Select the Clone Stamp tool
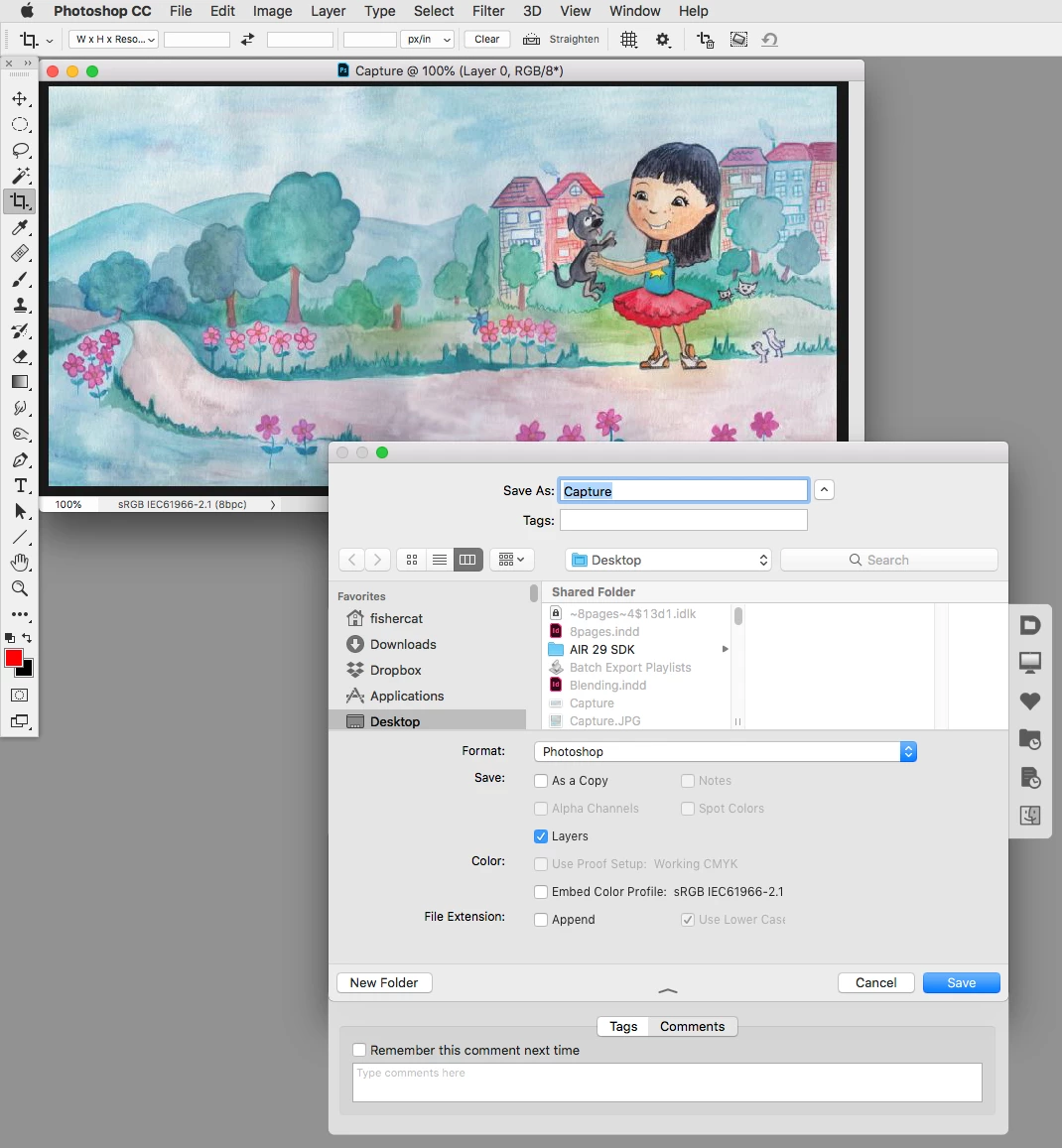Screen dimensions: 1062x1148 click(19, 306)
